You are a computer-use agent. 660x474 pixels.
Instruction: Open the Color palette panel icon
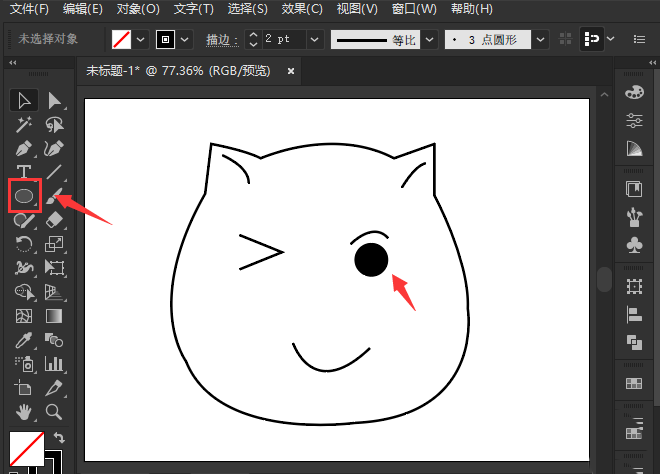click(x=633, y=93)
